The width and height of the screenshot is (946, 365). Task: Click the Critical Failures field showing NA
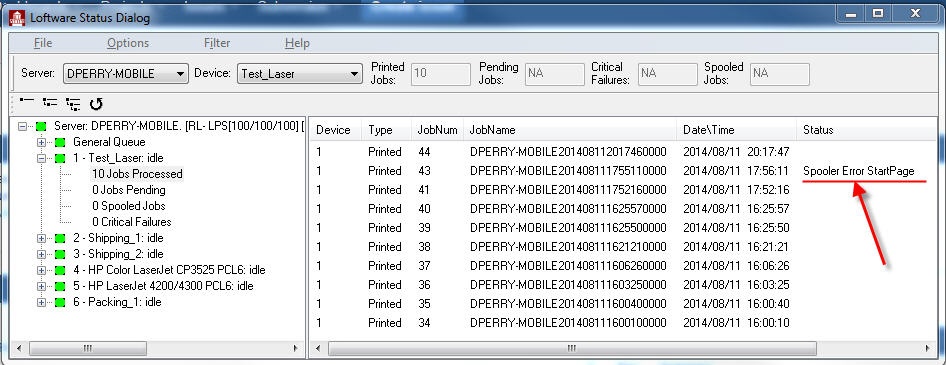[667, 74]
